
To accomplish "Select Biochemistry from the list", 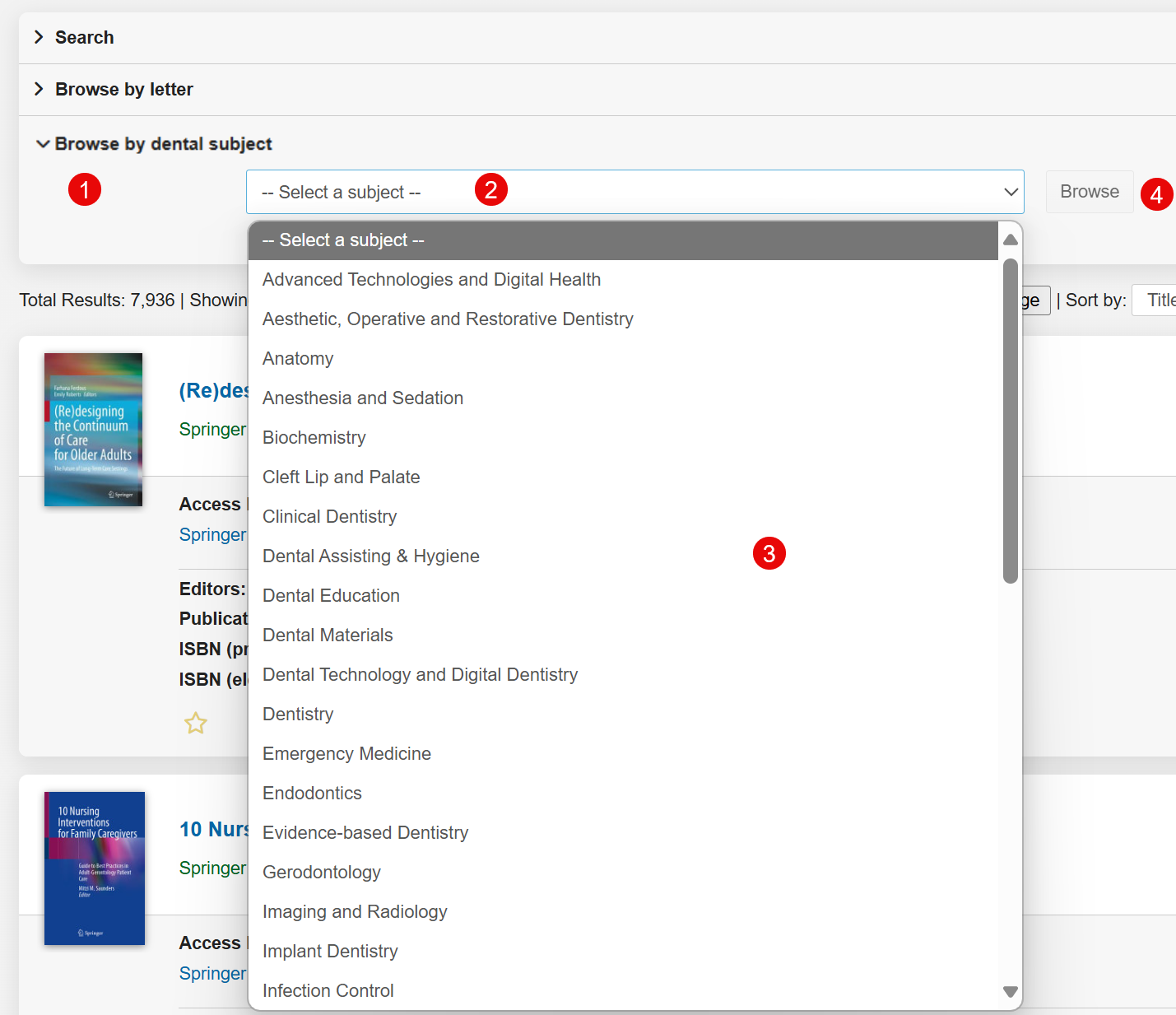I will point(314,438).
